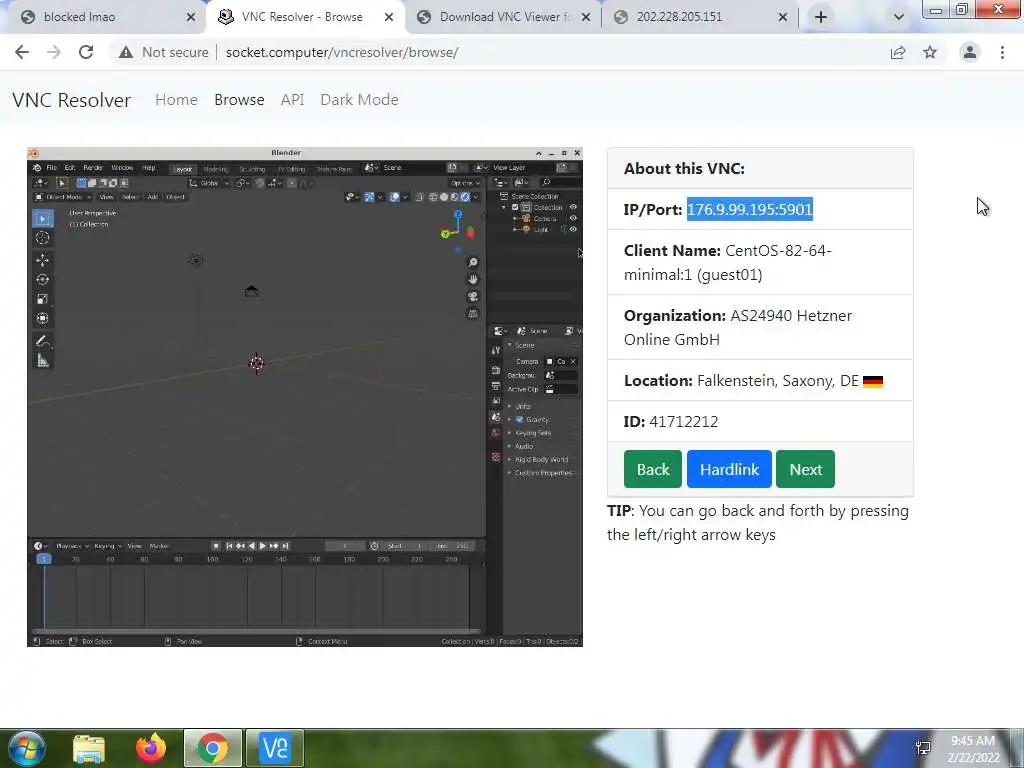Viewport: 1024px width, 768px height.
Task: Click the Chrome taskbar icon
Action: click(212, 748)
